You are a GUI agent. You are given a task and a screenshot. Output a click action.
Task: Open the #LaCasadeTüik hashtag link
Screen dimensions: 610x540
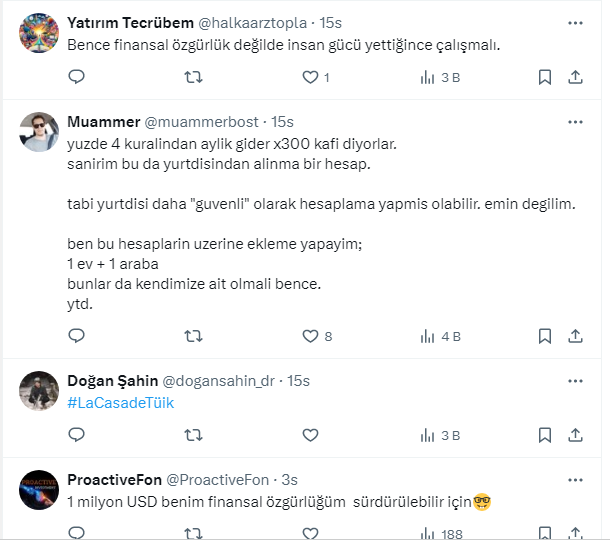coord(121,402)
